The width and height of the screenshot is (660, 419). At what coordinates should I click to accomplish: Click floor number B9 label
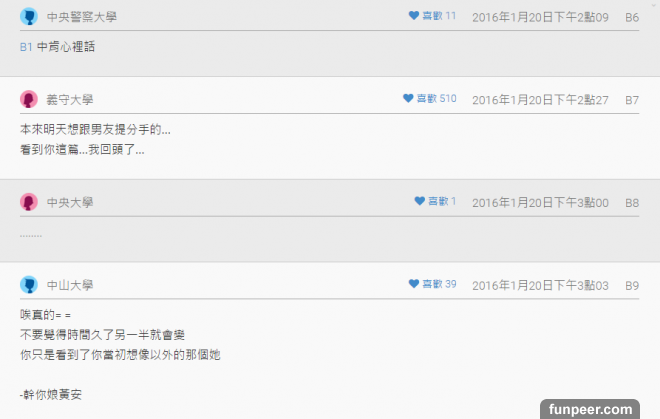pos(632,286)
